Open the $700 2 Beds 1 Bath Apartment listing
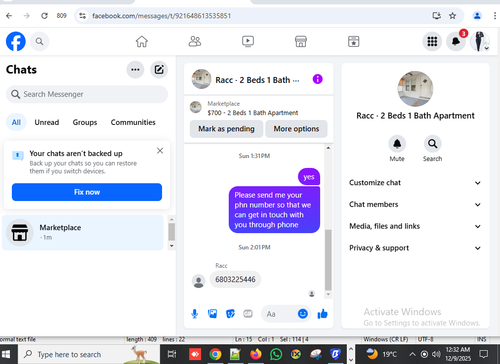 253,113
